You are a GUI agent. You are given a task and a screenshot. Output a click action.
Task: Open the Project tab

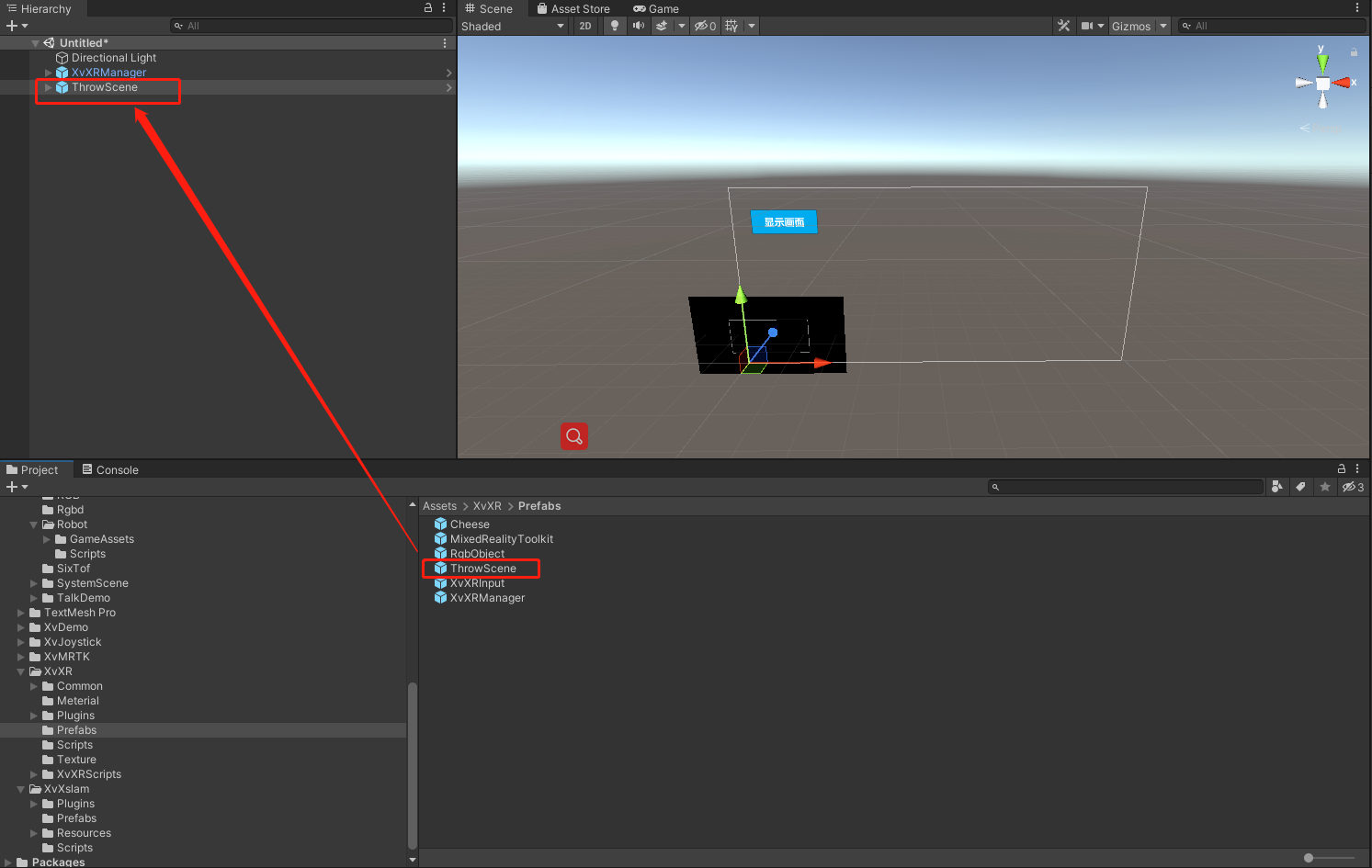32,469
